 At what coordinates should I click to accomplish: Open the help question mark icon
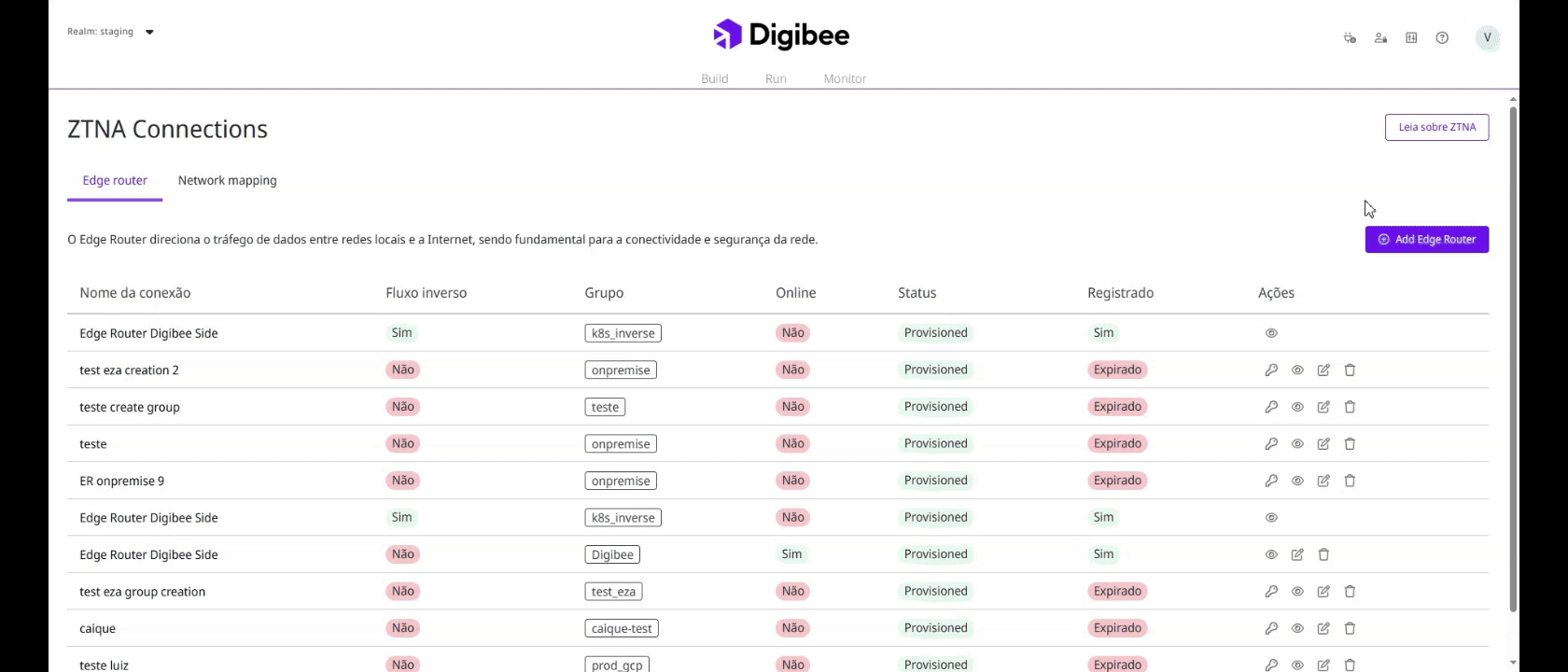[1442, 38]
